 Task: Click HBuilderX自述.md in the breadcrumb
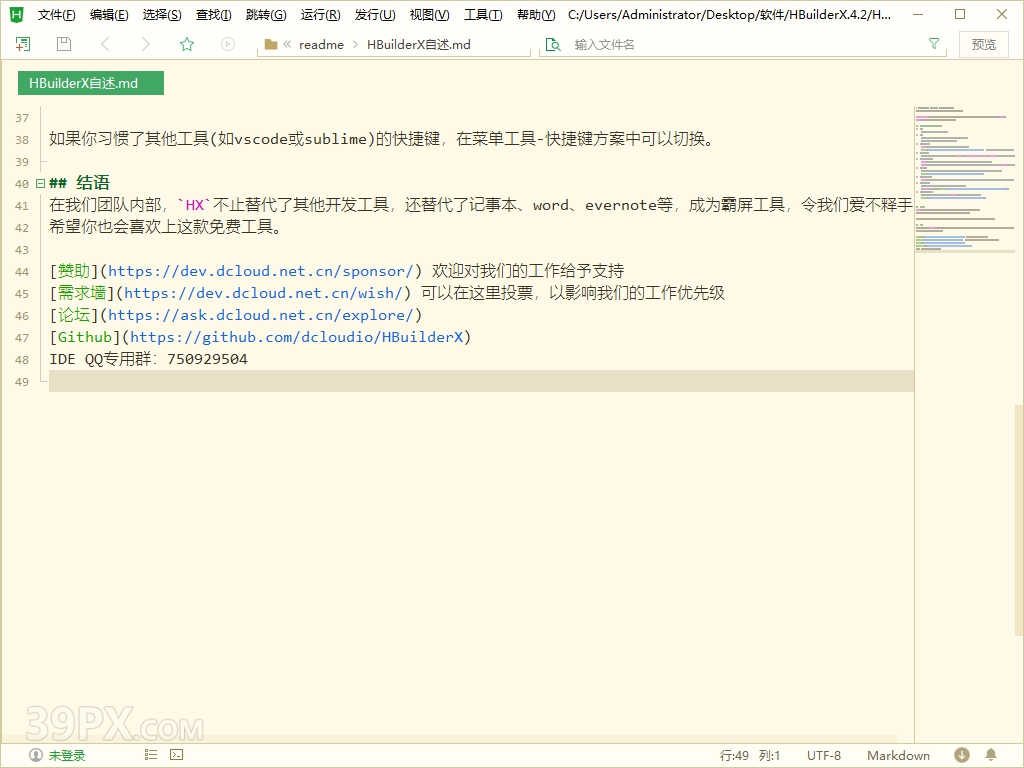click(419, 44)
